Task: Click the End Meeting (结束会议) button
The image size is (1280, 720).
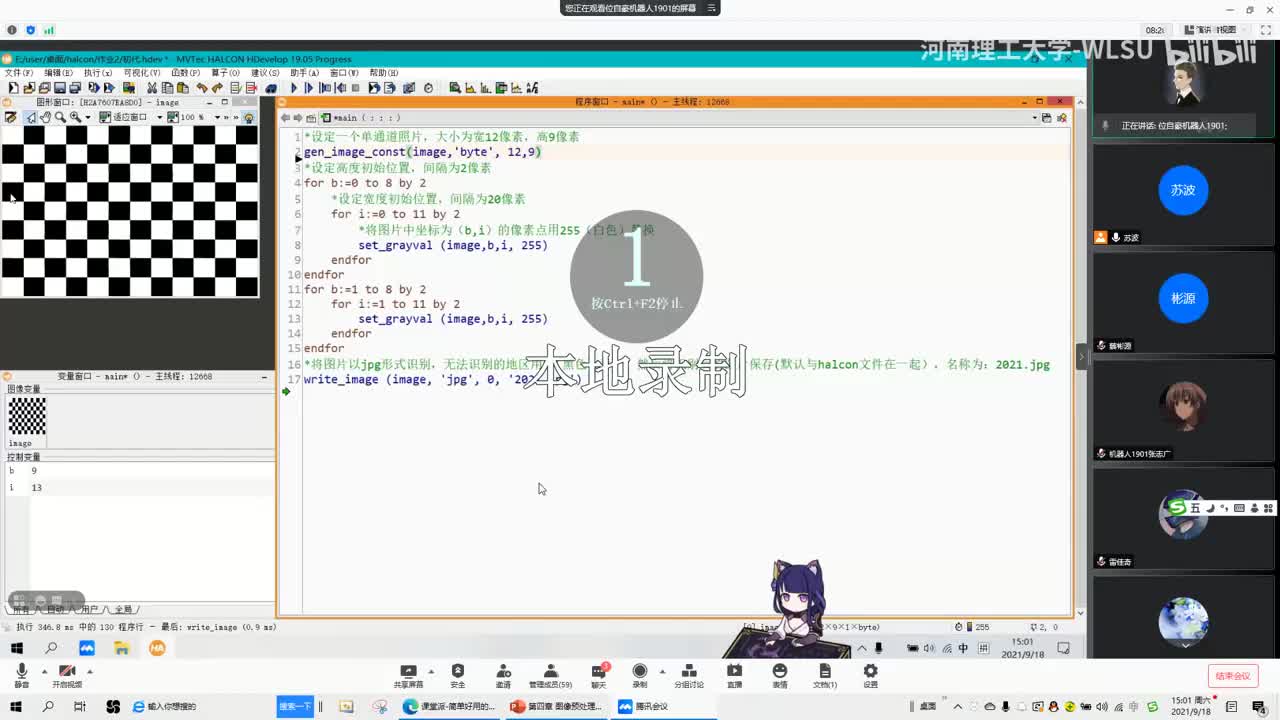Action: pyautogui.click(x=1233, y=676)
